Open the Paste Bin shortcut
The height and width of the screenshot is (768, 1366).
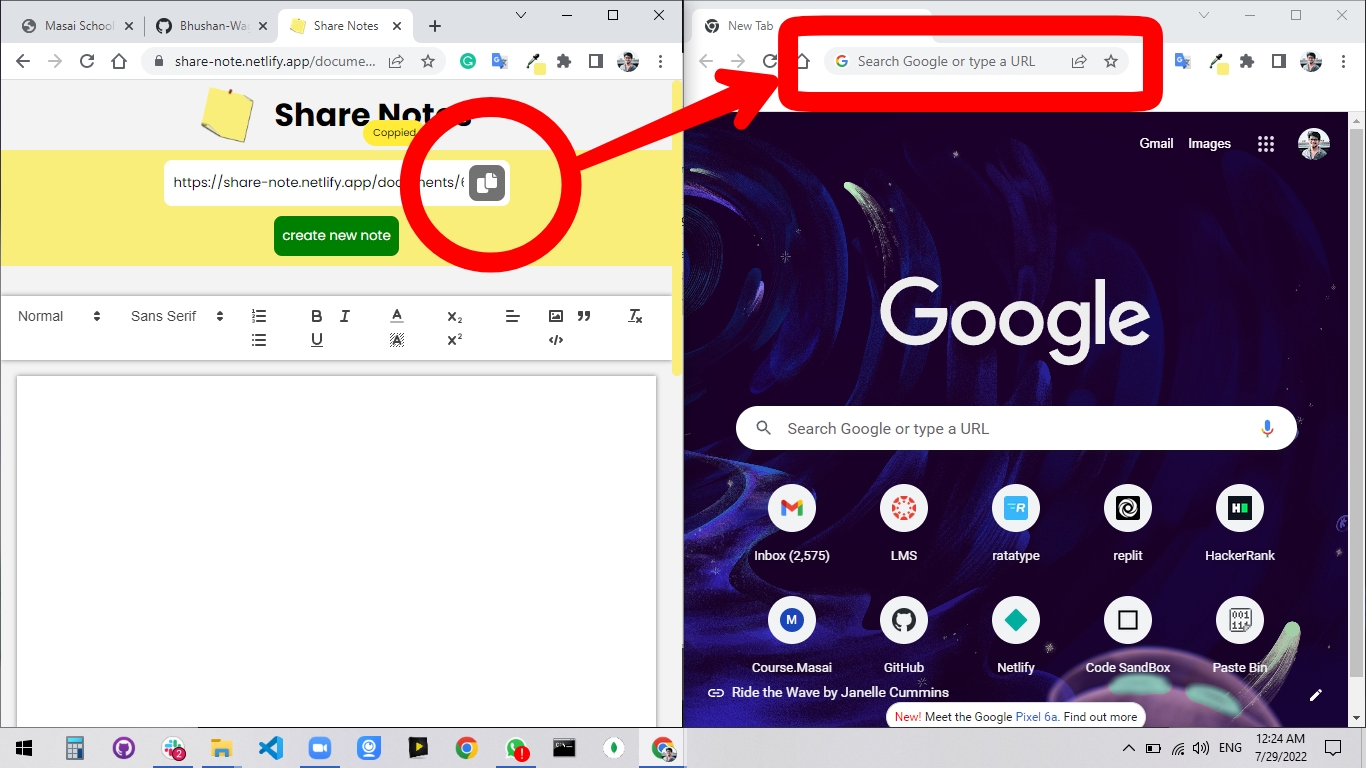[x=1240, y=638]
